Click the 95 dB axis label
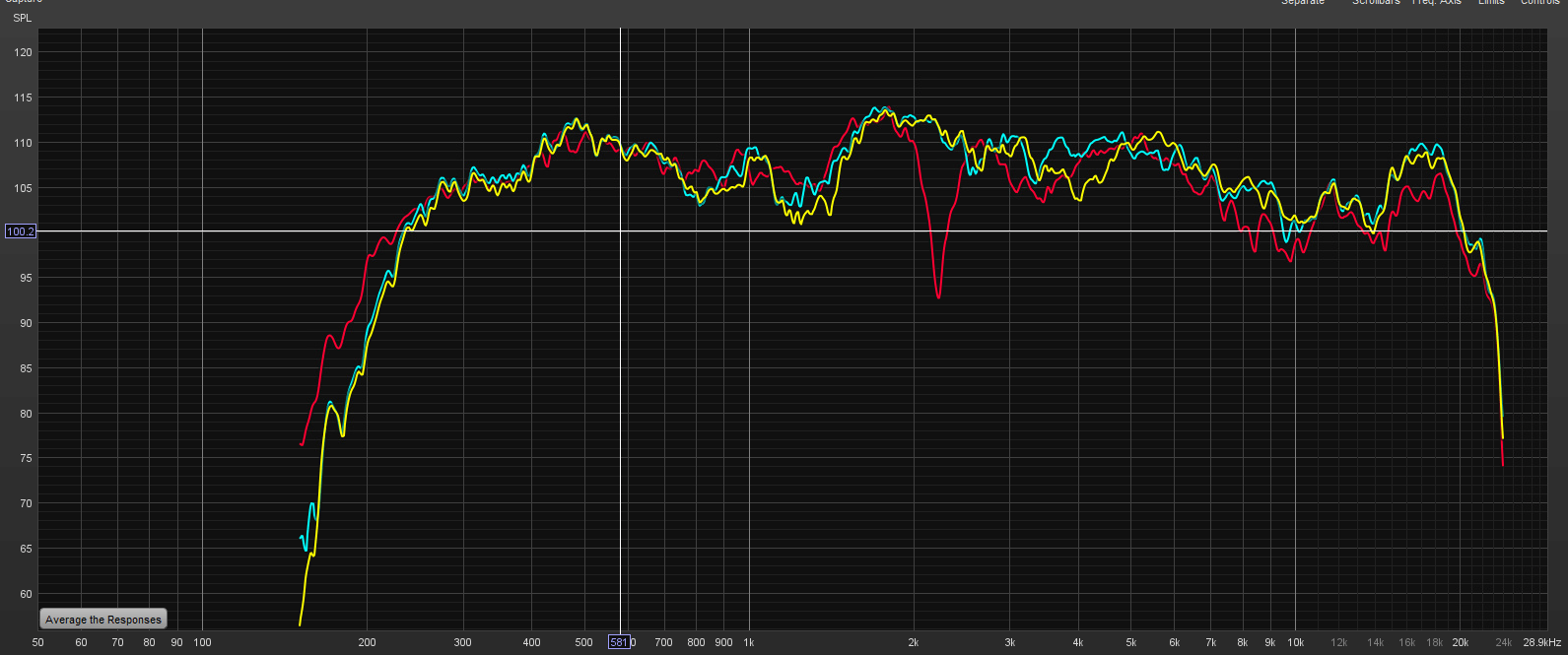Screen dimensions: 1568x655 [26, 278]
